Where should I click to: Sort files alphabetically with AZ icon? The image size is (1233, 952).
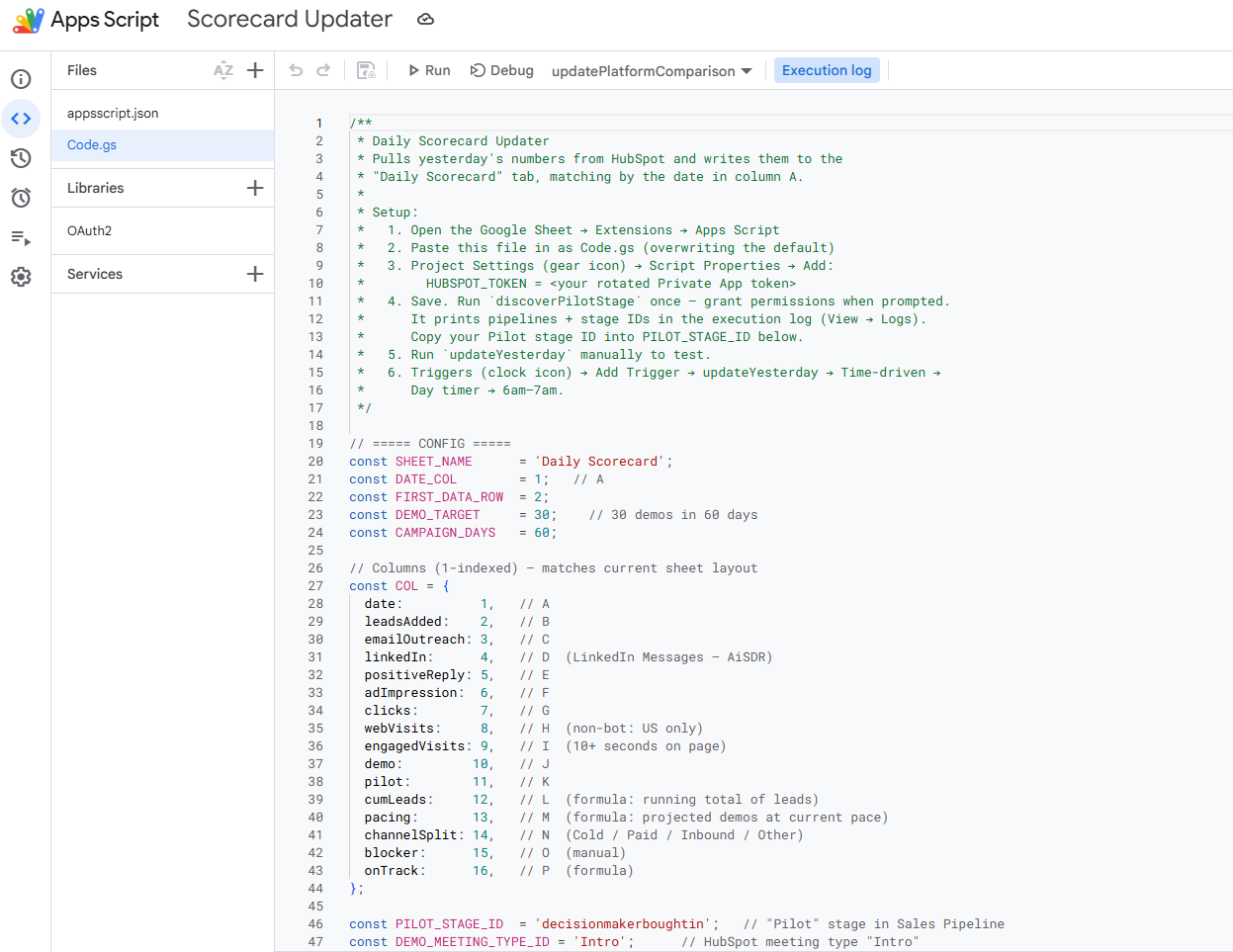tap(223, 70)
